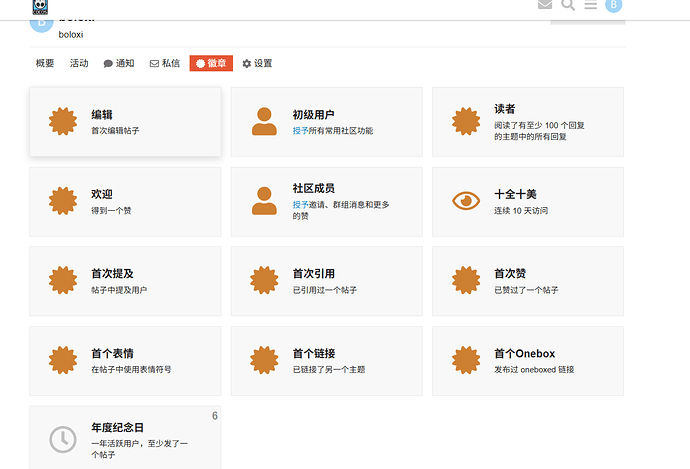Open the 首次赞 badge title
Screen dimensions: 690x469
tap(510, 274)
